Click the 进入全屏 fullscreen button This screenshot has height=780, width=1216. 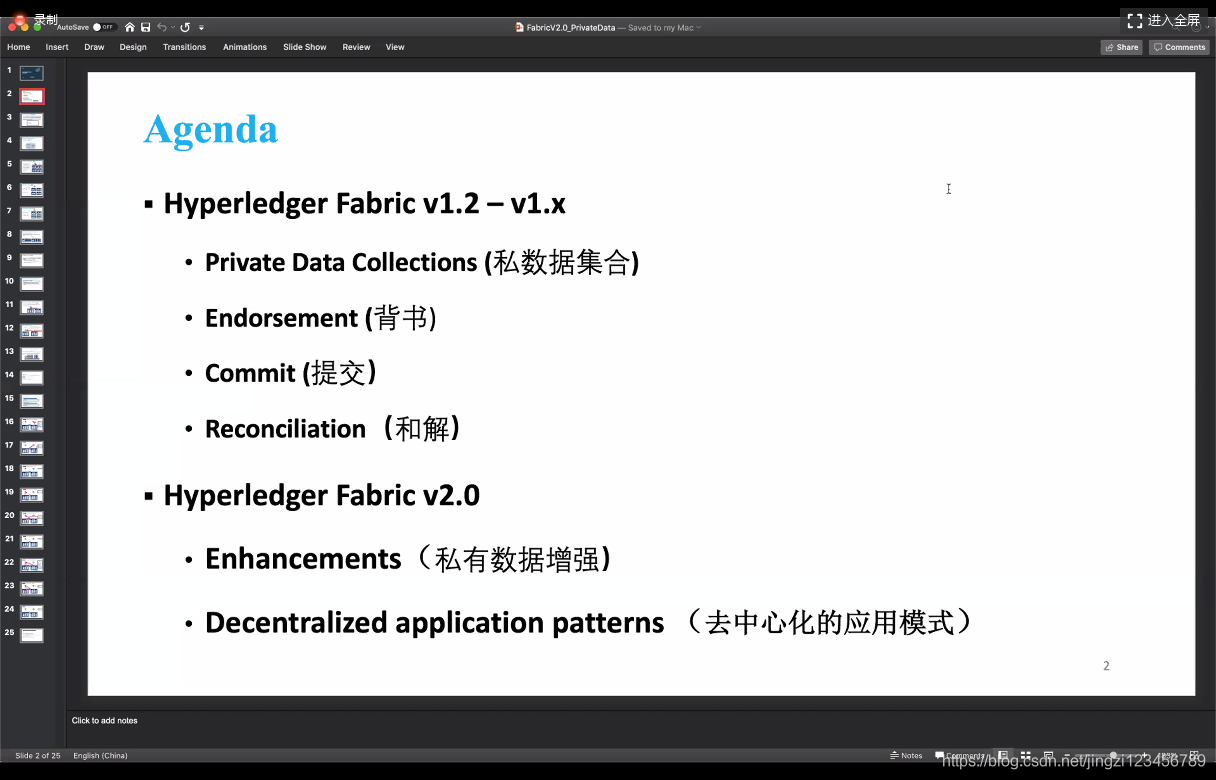tap(1164, 20)
